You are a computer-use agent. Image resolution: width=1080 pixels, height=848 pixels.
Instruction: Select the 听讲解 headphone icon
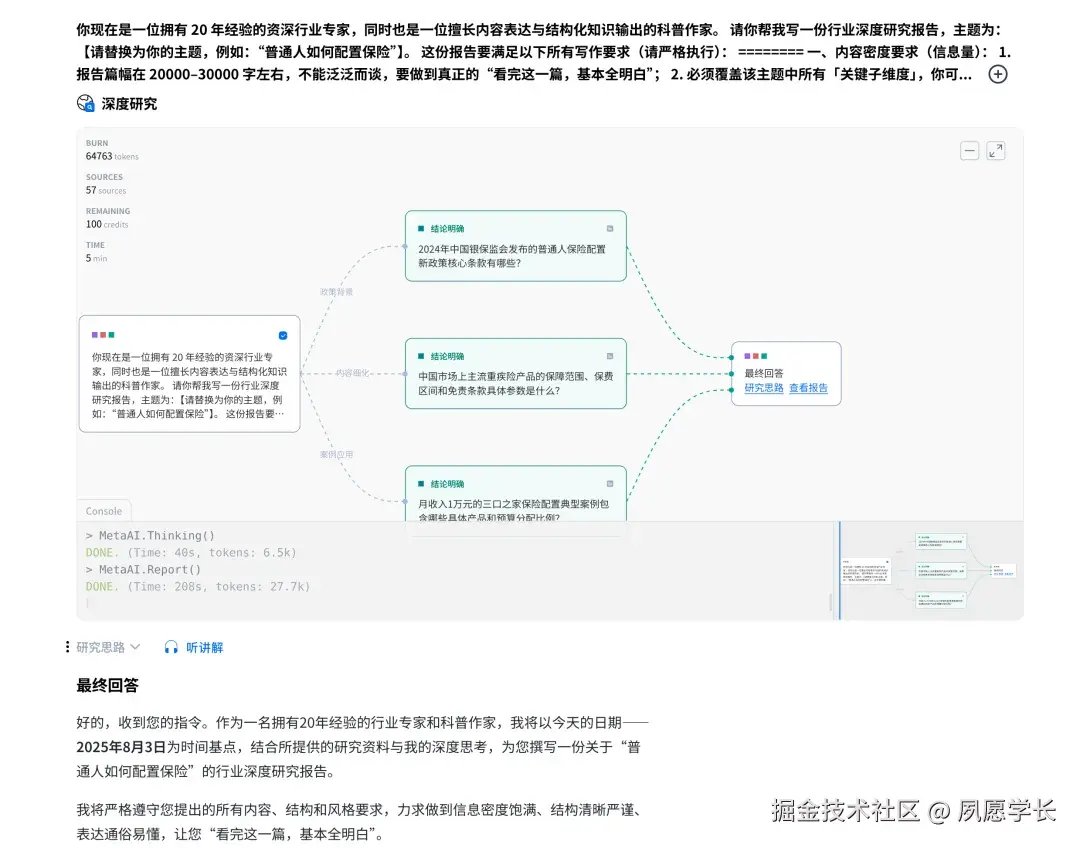point(170,646)
